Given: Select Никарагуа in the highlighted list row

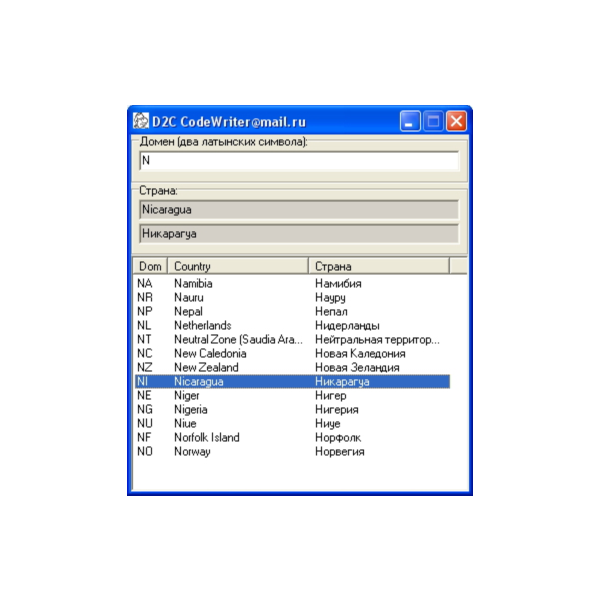Looking at the screenshot, I should click(342, 382).
